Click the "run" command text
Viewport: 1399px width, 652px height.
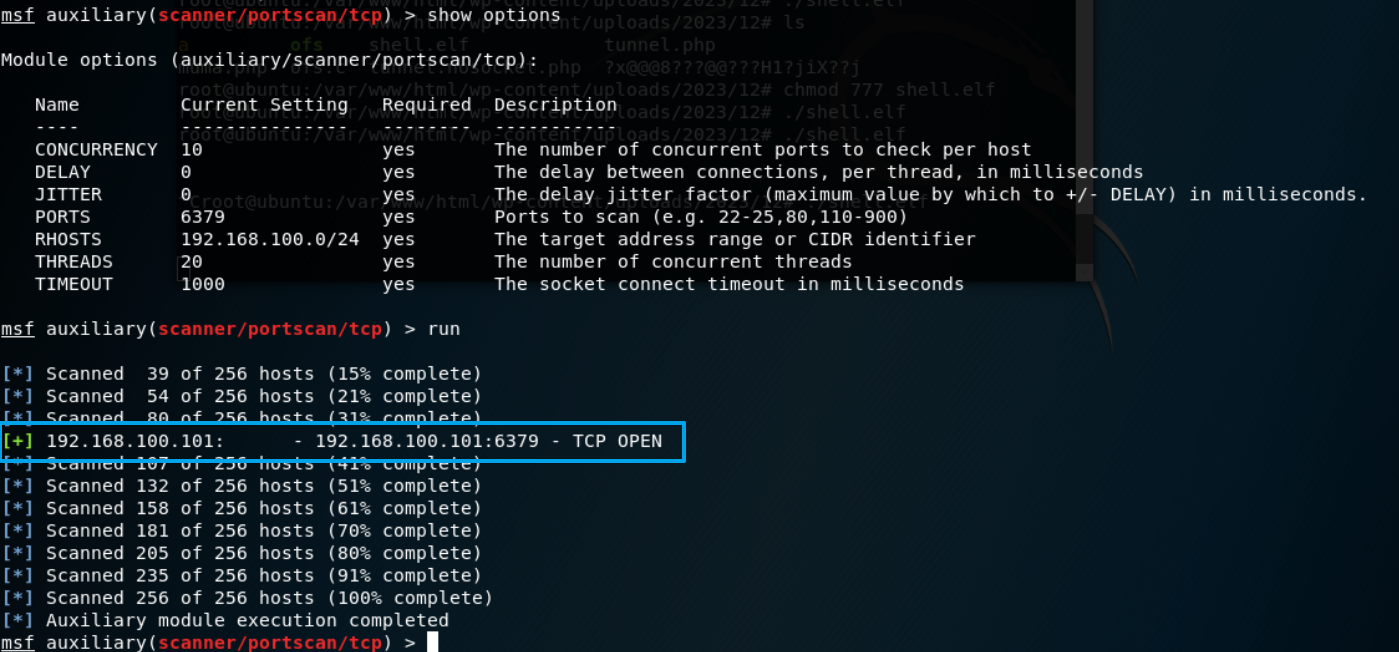pos(444,329)
